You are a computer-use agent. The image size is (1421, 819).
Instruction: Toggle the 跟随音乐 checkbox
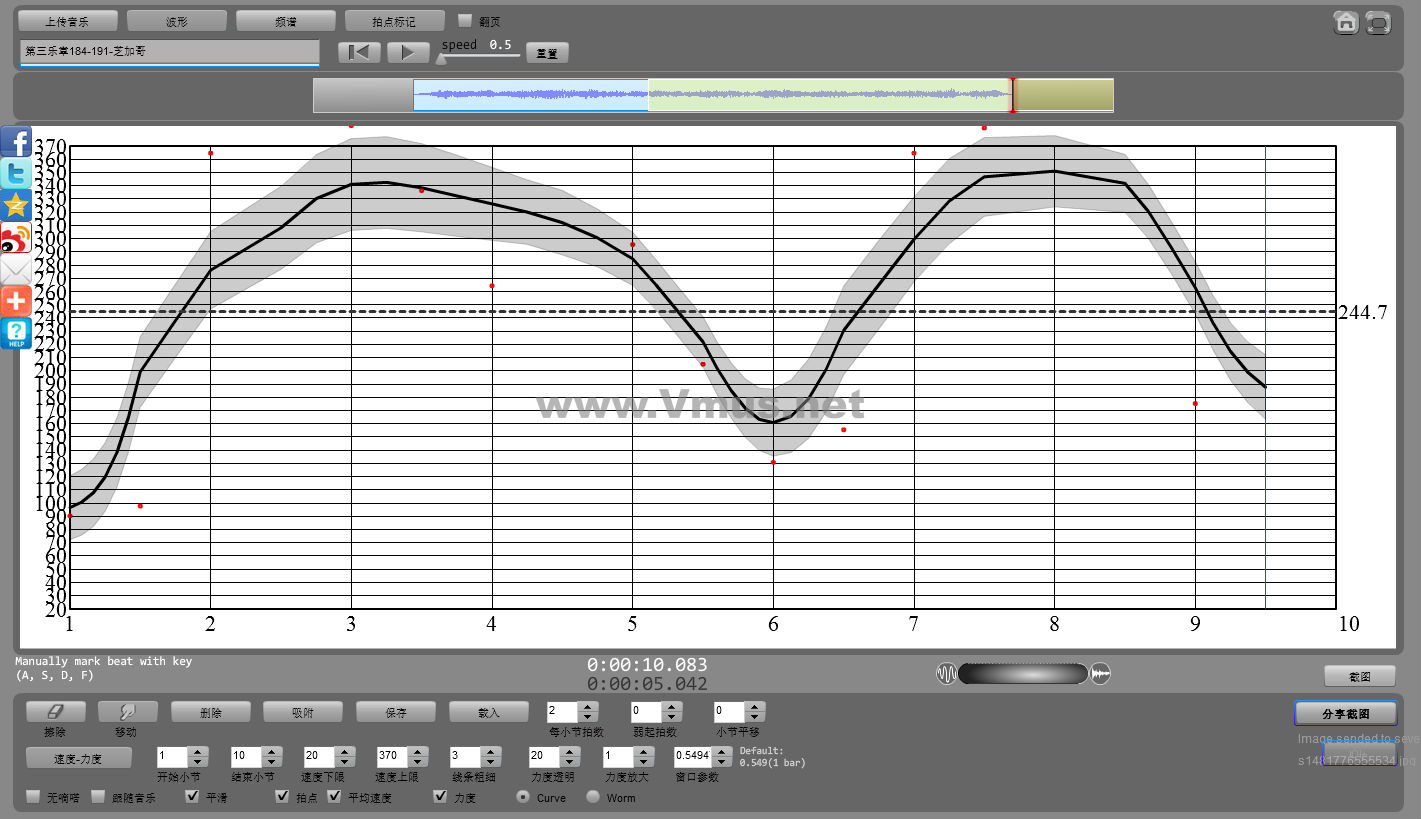pos(98,797)
